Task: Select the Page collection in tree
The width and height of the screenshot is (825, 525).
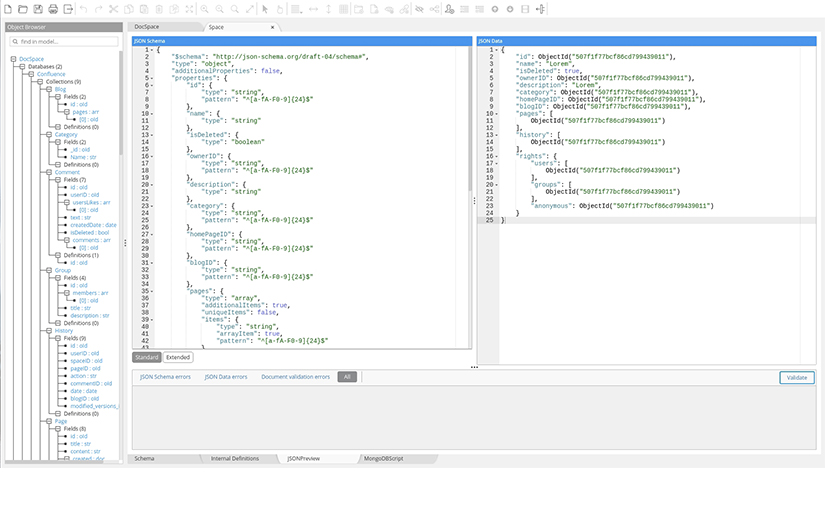Action: point(61,421)
